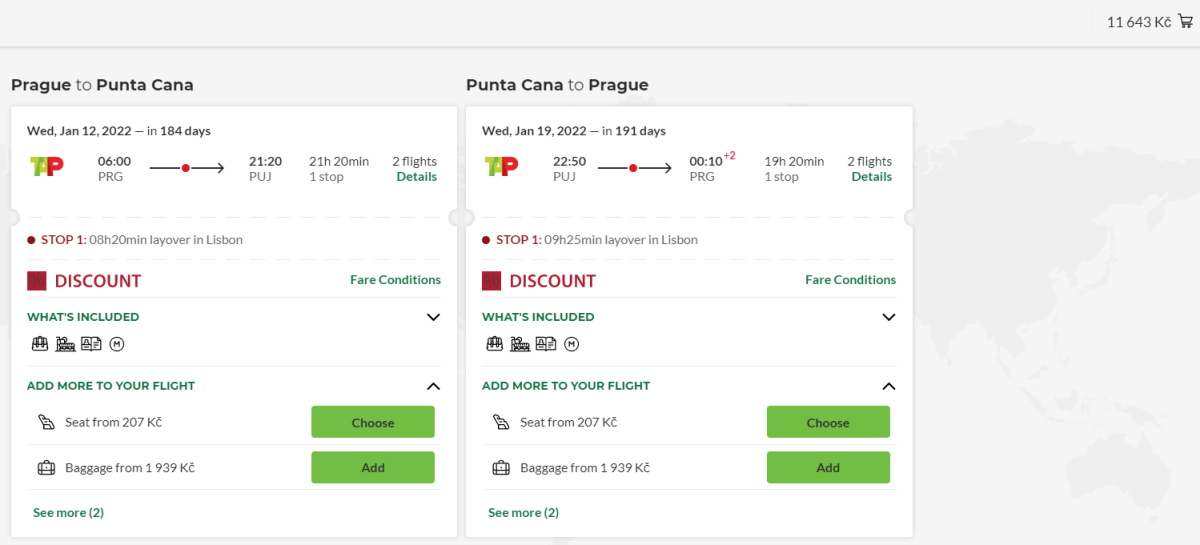This screenshot has width=1200, height=545.
Task: Click the backpack icon in Prague–Punta Cana included items
Action: [40, 344]
